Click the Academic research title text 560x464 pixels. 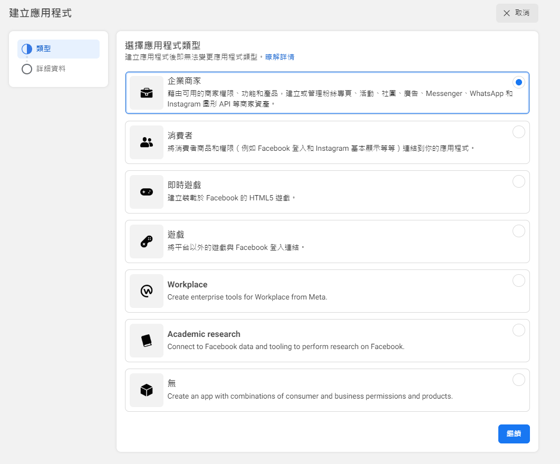[x=204, y=334]
